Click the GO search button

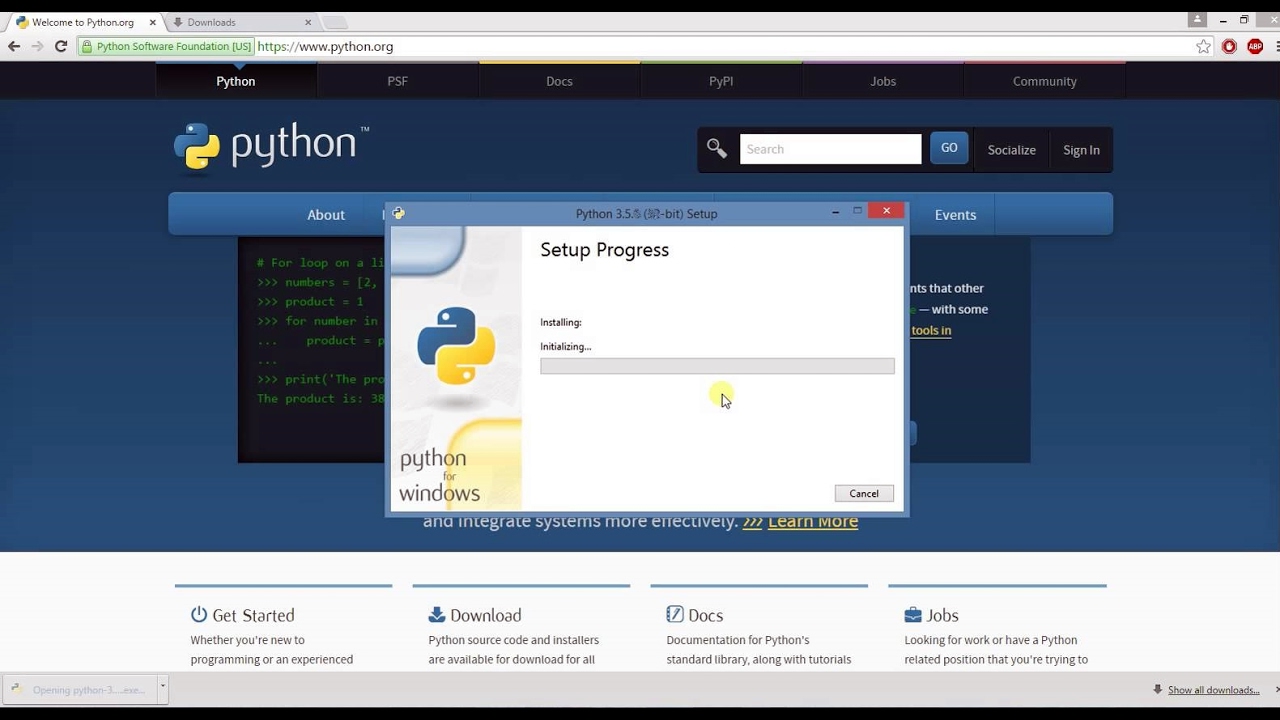tap(949, 148)
